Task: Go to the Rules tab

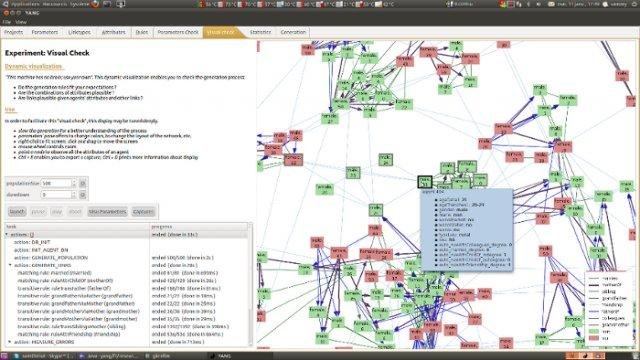Action: tap(142, 32)
